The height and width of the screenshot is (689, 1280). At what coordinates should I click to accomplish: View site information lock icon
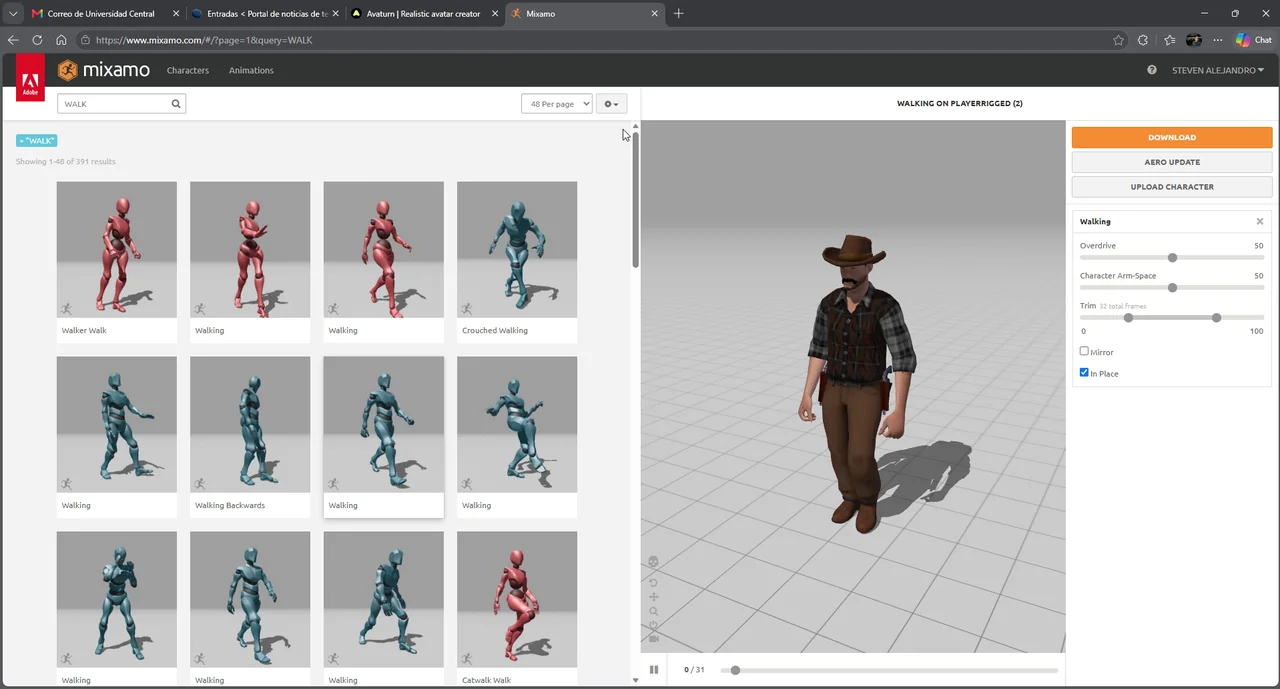tap(86, 40)
